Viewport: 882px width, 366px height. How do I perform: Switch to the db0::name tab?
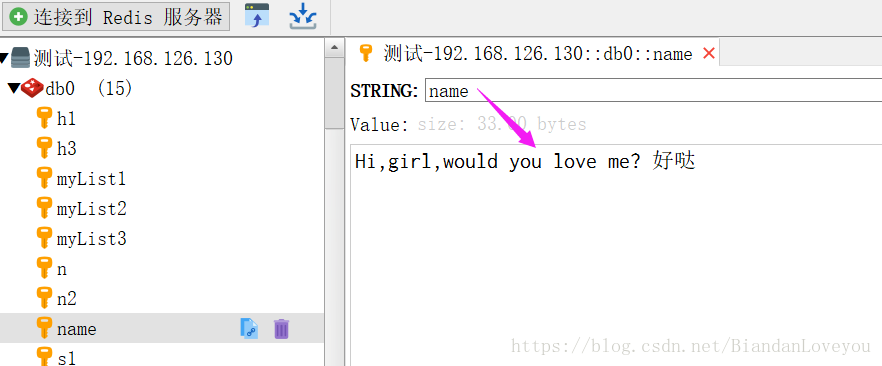(x=532, y=53)
